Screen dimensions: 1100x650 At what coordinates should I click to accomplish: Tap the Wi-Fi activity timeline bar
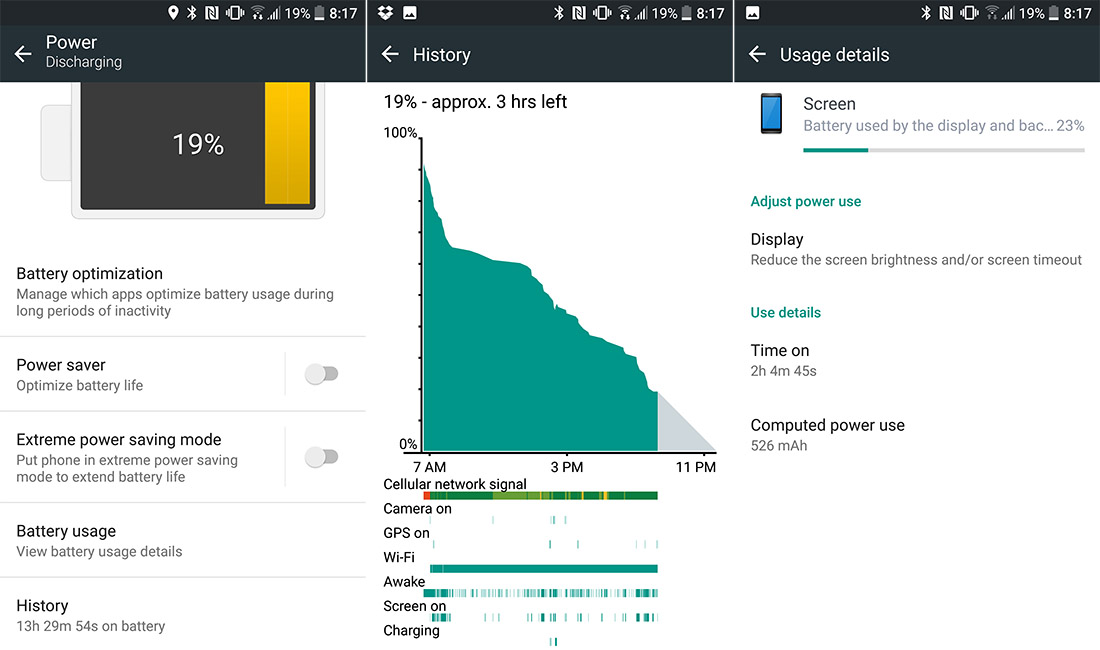544,569
